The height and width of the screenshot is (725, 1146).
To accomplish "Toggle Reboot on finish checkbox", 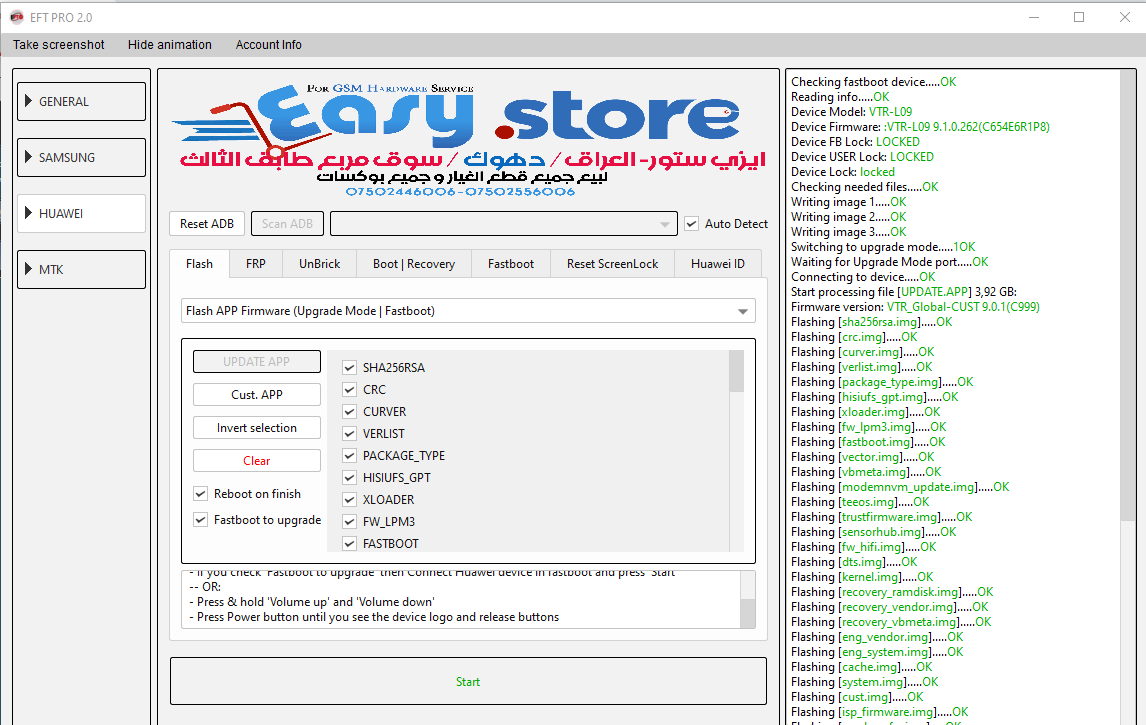I will pos(200,494).
